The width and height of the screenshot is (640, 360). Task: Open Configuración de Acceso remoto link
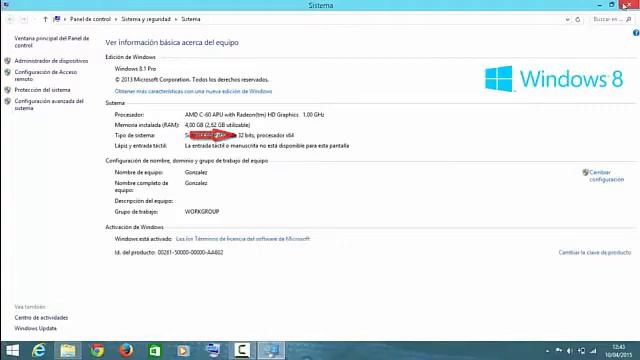[x=46, y=76]
